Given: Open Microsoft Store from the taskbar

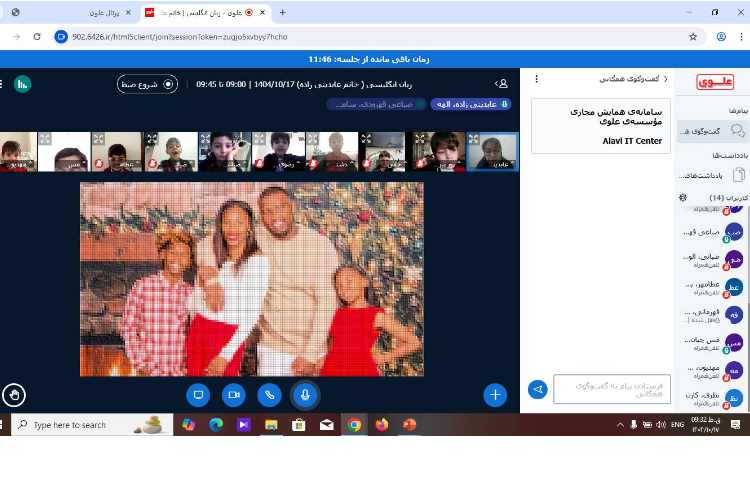Looking at the screenshot, I should 299,425.
